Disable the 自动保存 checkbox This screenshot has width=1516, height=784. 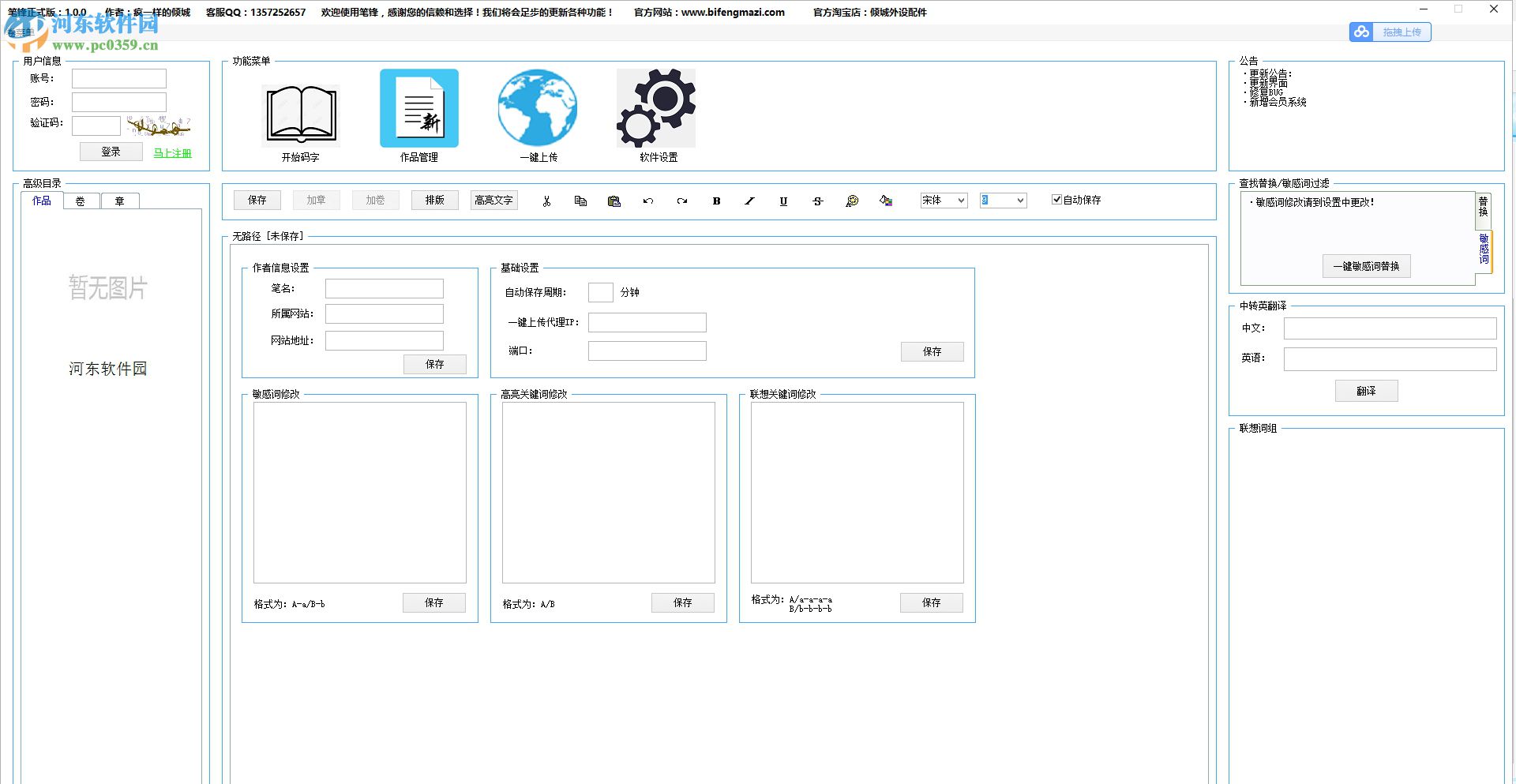1056,200
